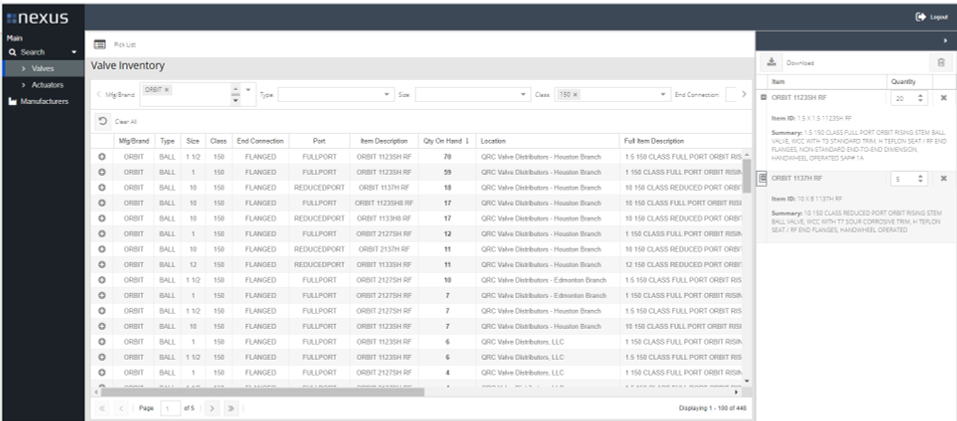Click in the page number field
Screen dimensions: 957x421
[x=170, y=408]
